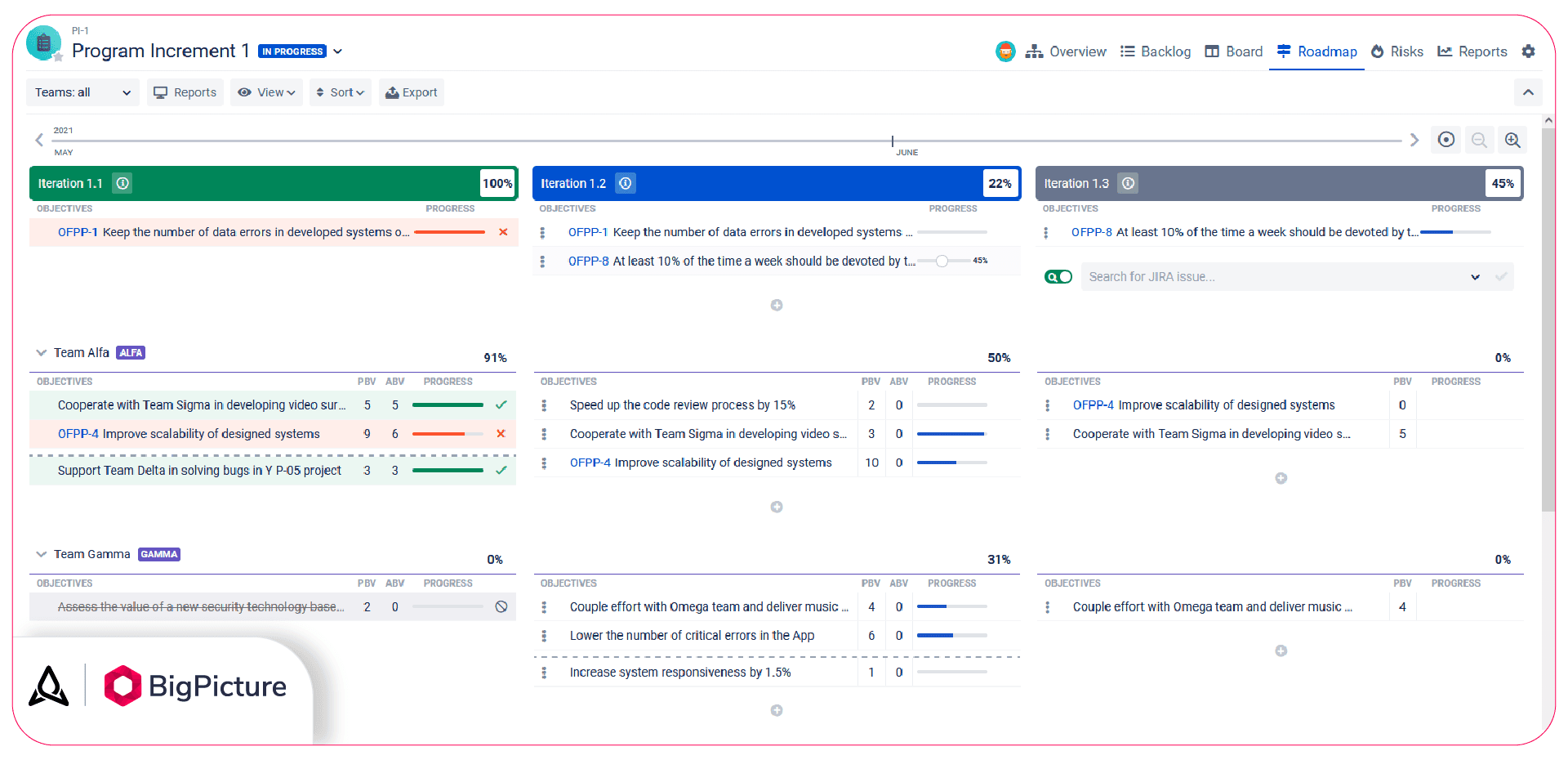
Task: Add objective to Team Gamma Iteration 1.2
Action: [777, 710]
